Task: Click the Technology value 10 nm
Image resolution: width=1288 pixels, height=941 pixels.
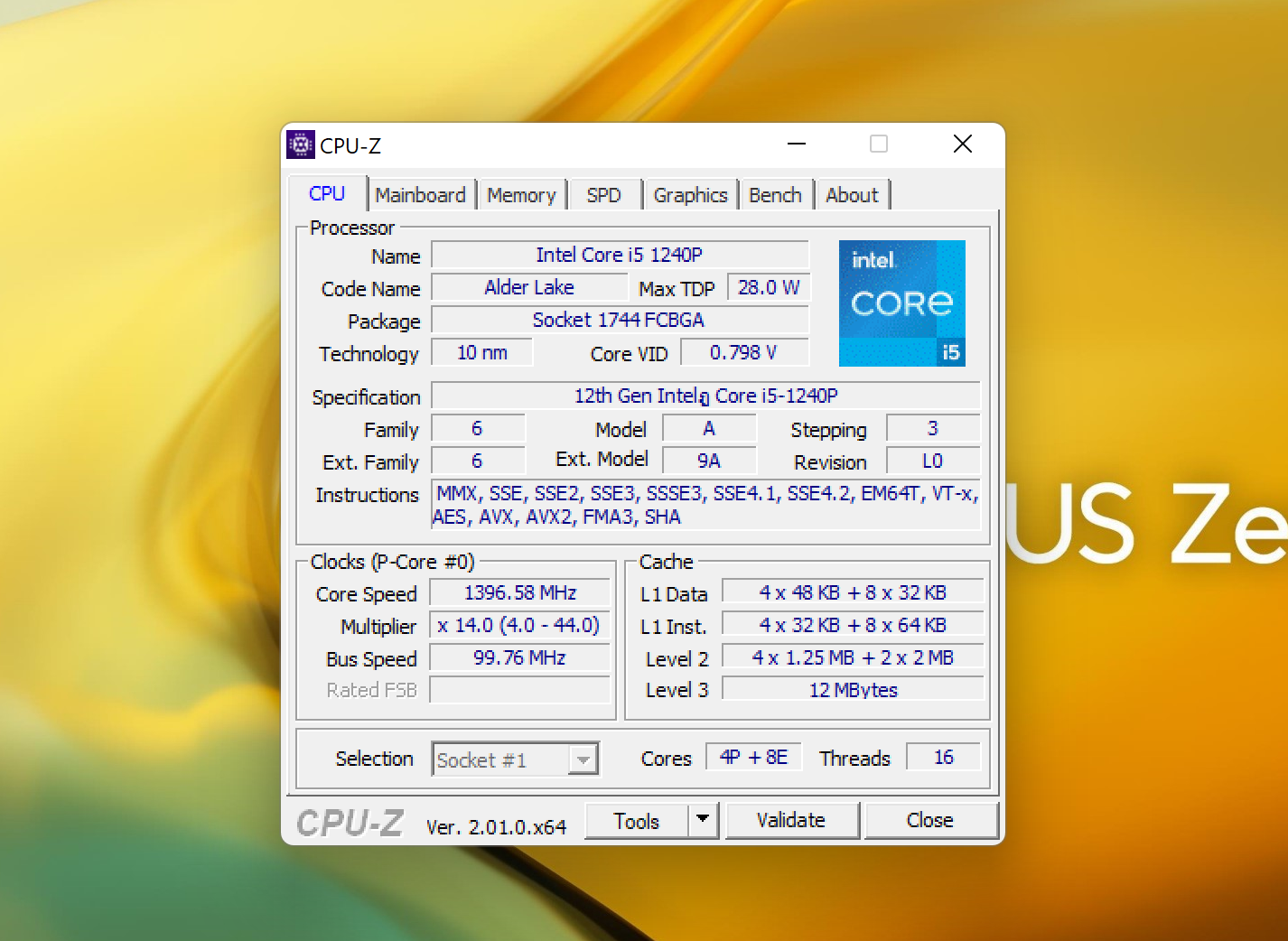Action: click(482, 353)
